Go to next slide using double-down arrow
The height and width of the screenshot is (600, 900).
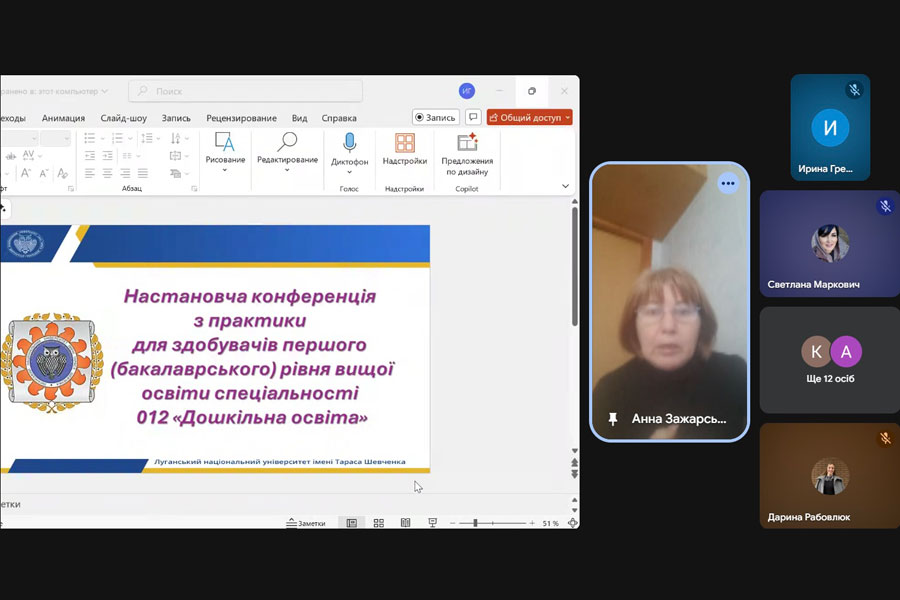(575, 474)
